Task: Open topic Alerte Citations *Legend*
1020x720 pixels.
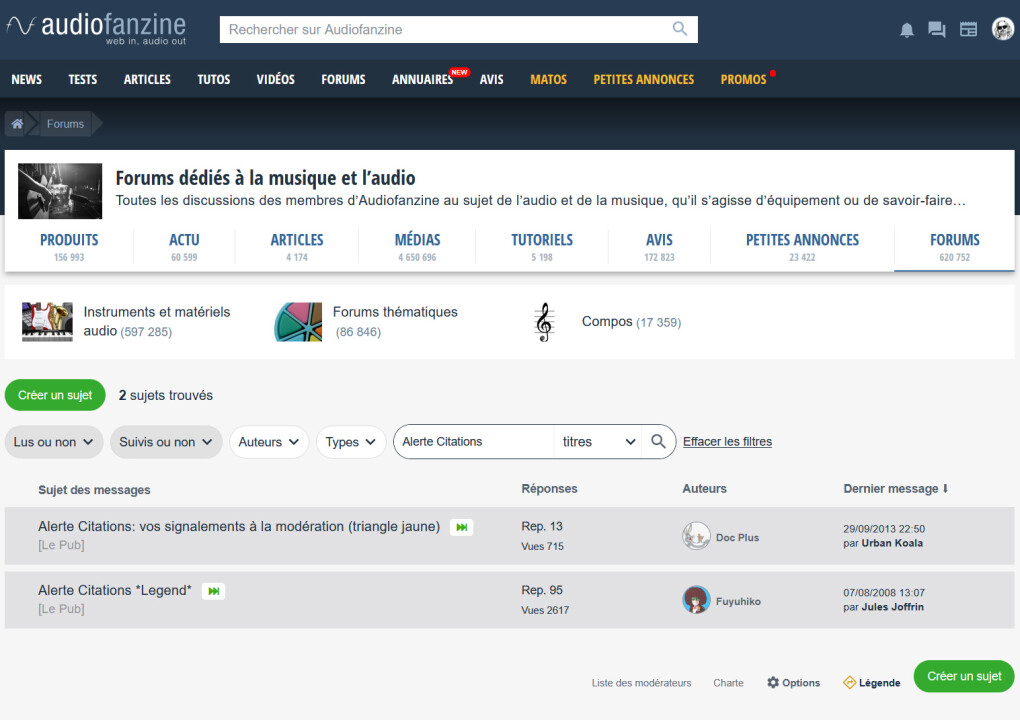Action: (x=114, y=590)
